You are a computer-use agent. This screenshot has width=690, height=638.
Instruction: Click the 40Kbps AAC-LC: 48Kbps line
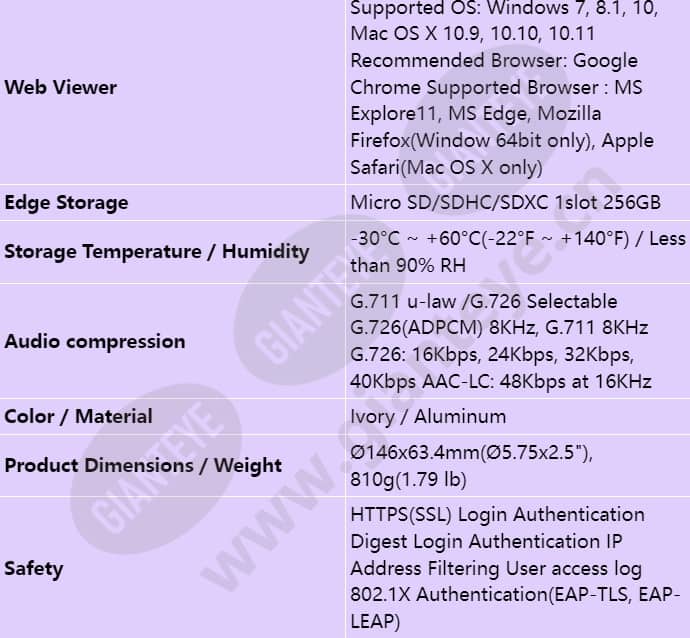pos(501,381)
